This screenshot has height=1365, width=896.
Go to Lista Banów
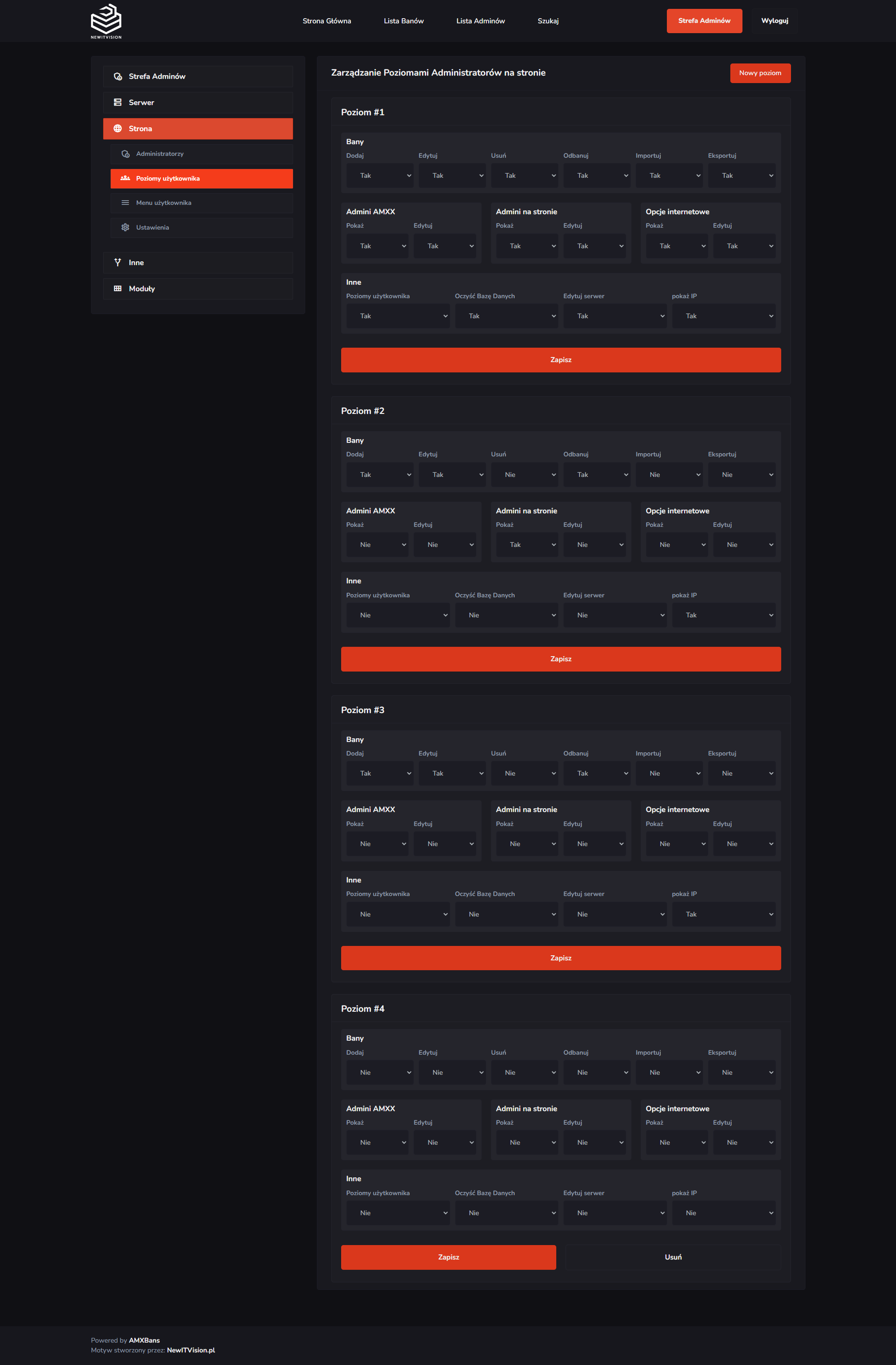pyautogui.click(x=404, y=21)
